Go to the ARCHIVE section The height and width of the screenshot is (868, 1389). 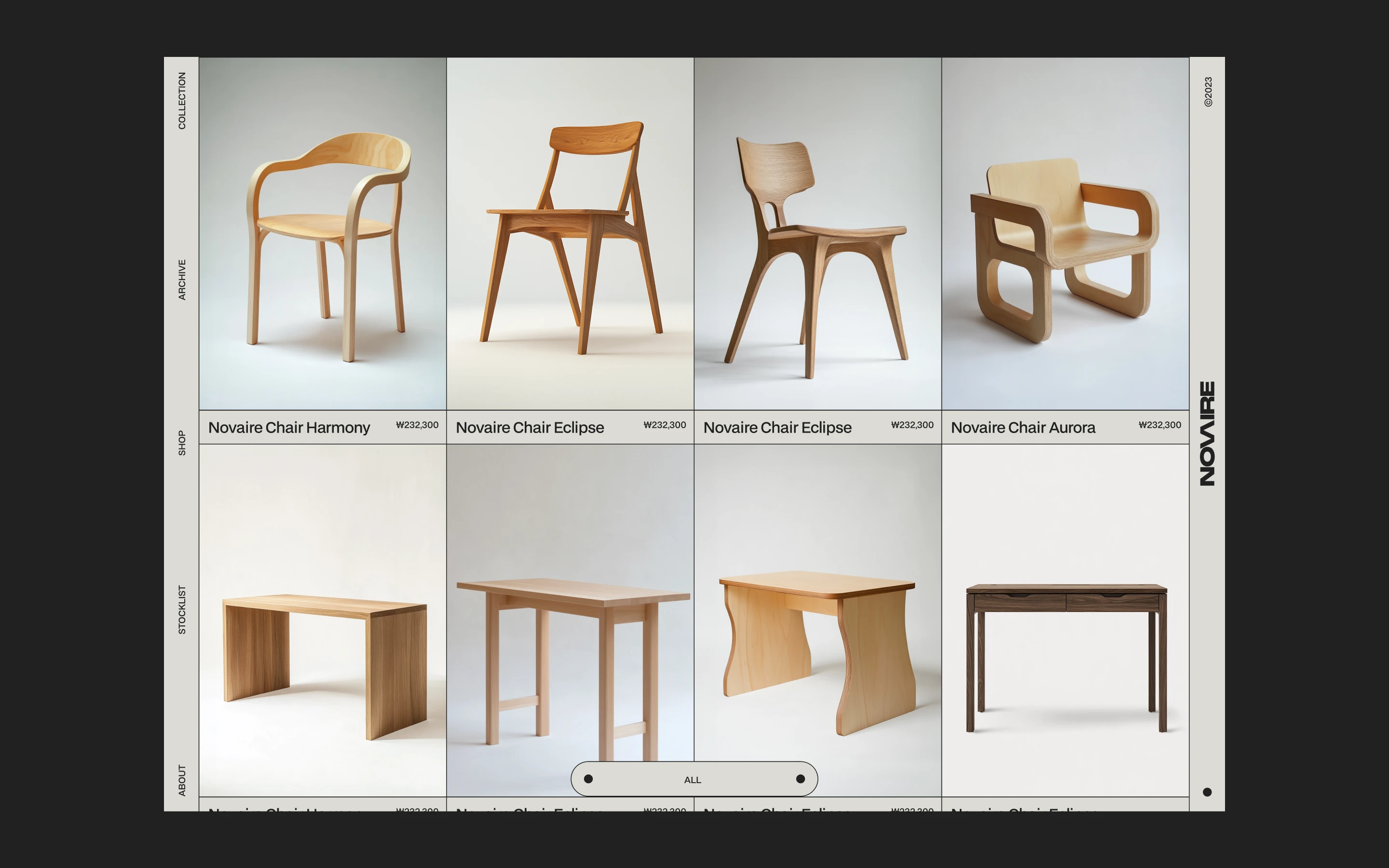point(182,280)
